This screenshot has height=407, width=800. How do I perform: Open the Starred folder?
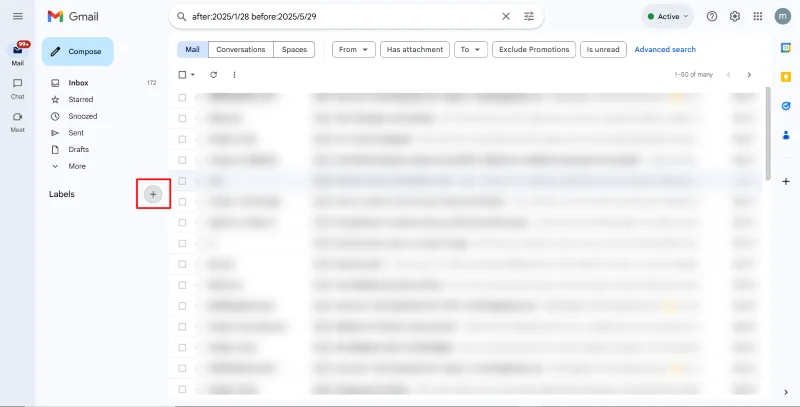[81, 99]
